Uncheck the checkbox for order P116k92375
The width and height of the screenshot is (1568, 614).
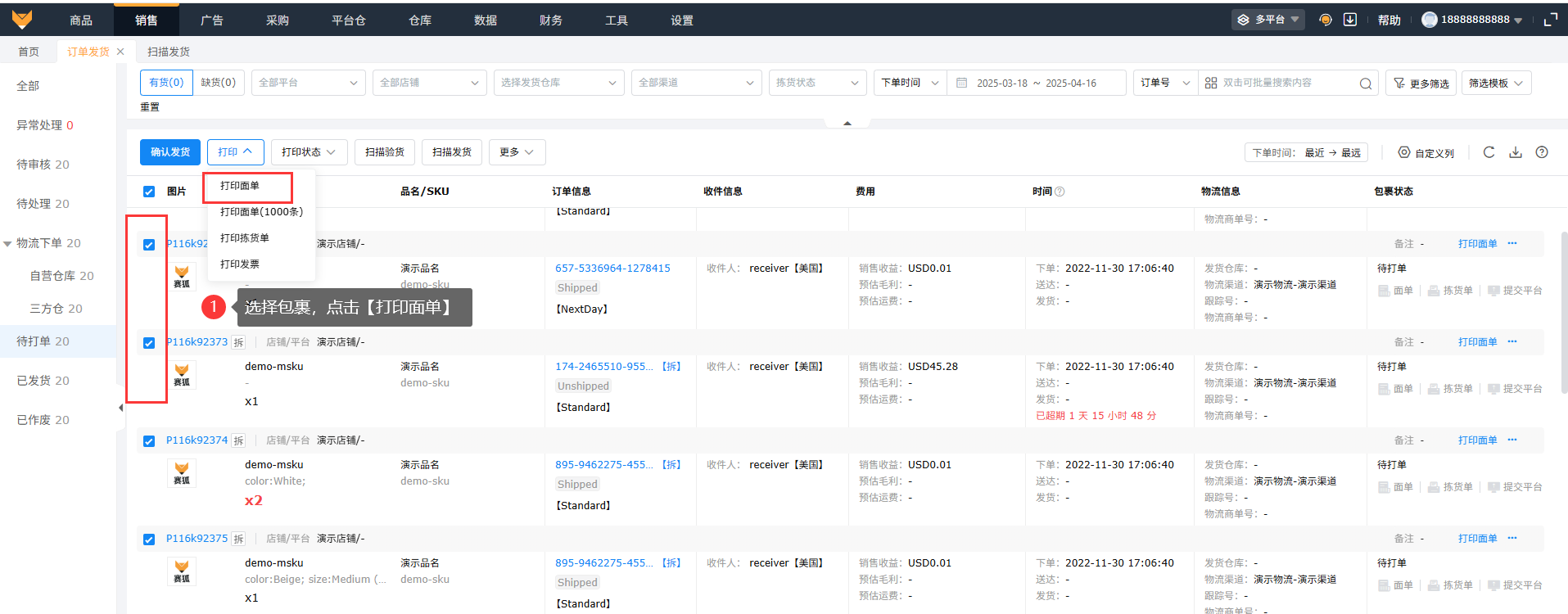[149, 540]
